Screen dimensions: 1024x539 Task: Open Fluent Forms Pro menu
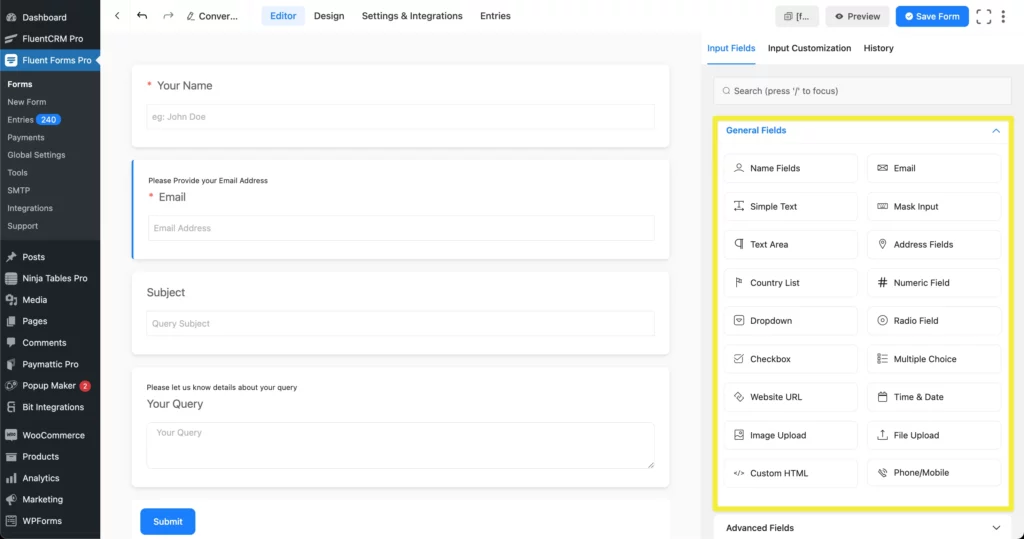[50, 60]
